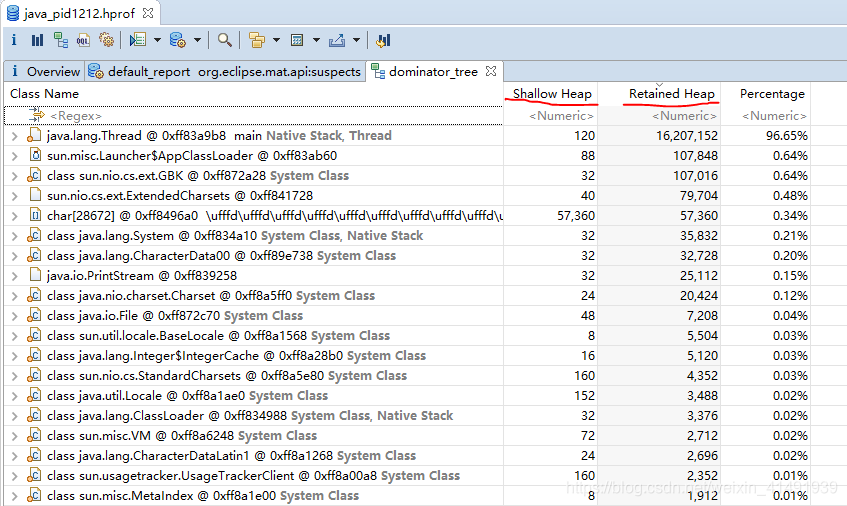Click retained heap value 25,112

pyautogui.click(x=698, y=275)
